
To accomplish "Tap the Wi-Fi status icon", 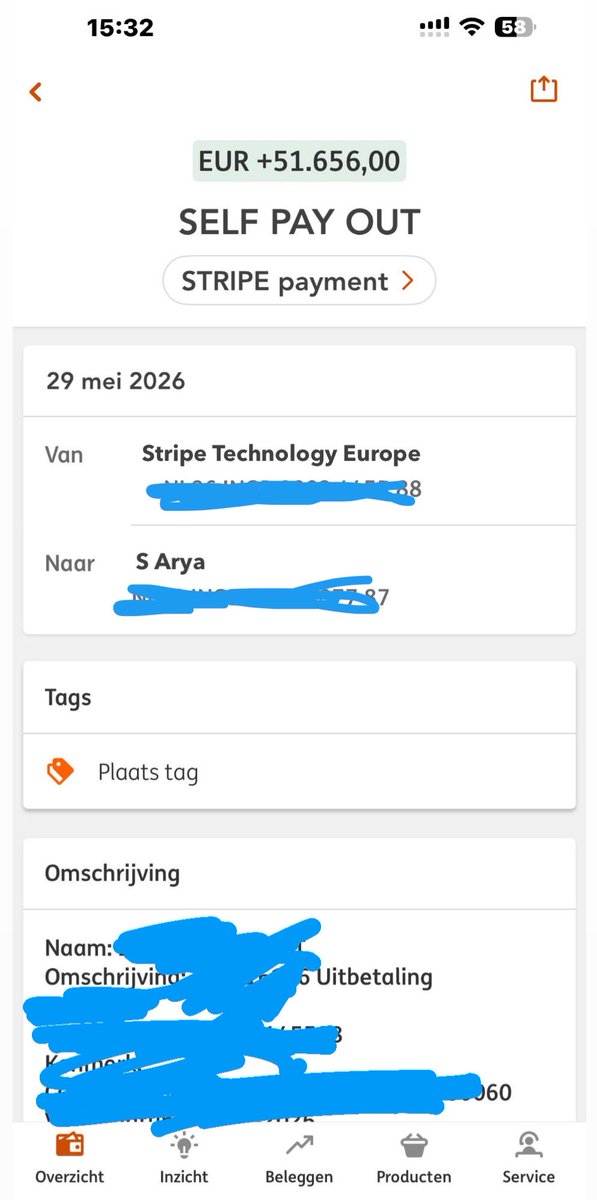I will click(x=470, y=29).
